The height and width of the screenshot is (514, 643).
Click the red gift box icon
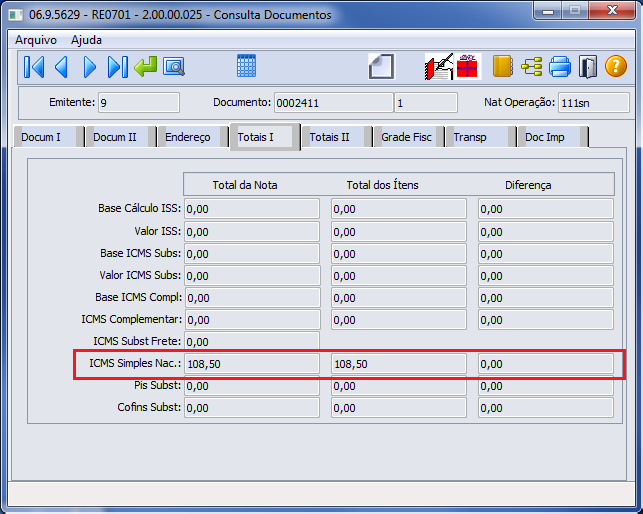[467, 66]
